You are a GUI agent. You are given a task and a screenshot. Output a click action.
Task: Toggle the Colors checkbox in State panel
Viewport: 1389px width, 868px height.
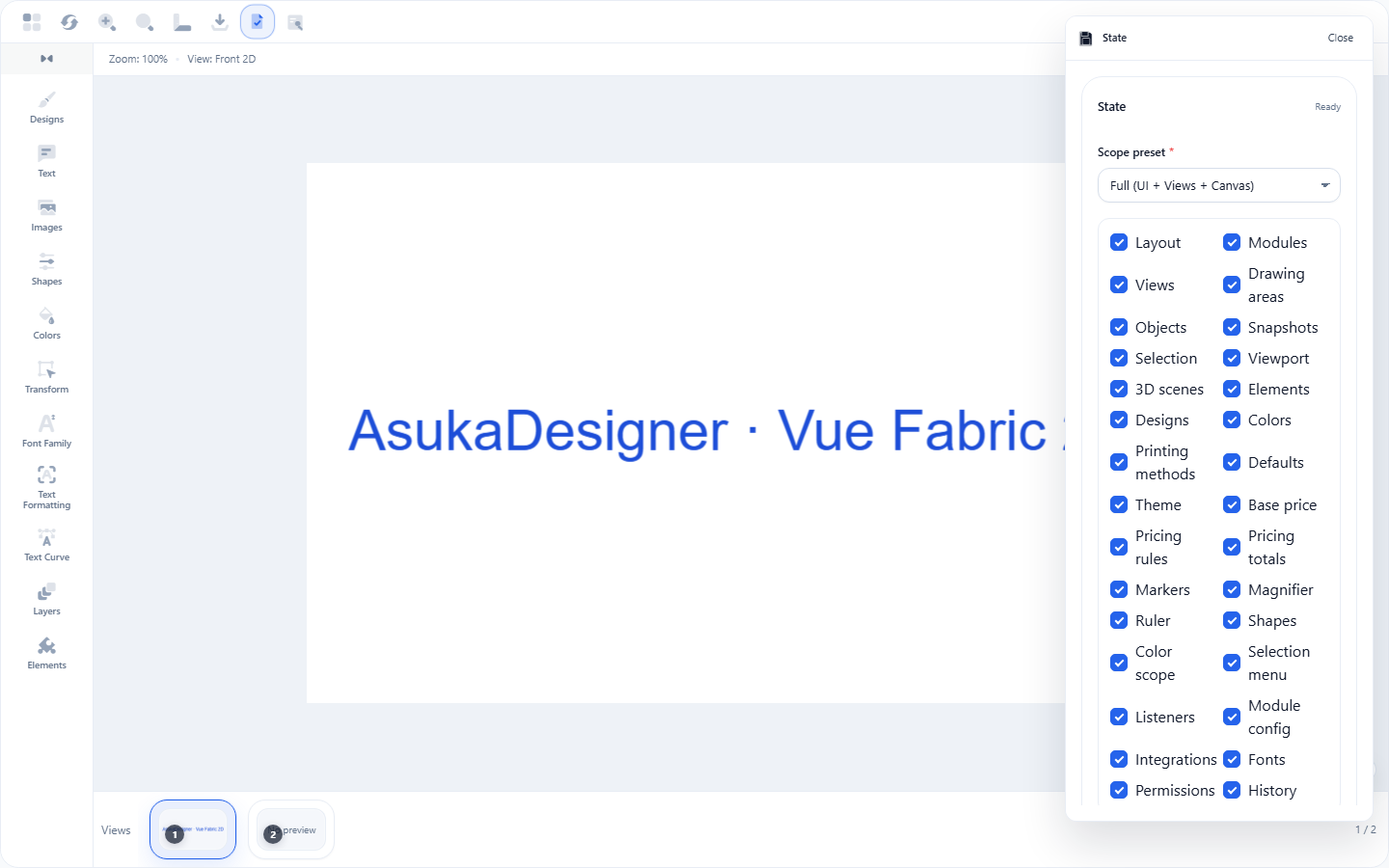click(1232, 420)
